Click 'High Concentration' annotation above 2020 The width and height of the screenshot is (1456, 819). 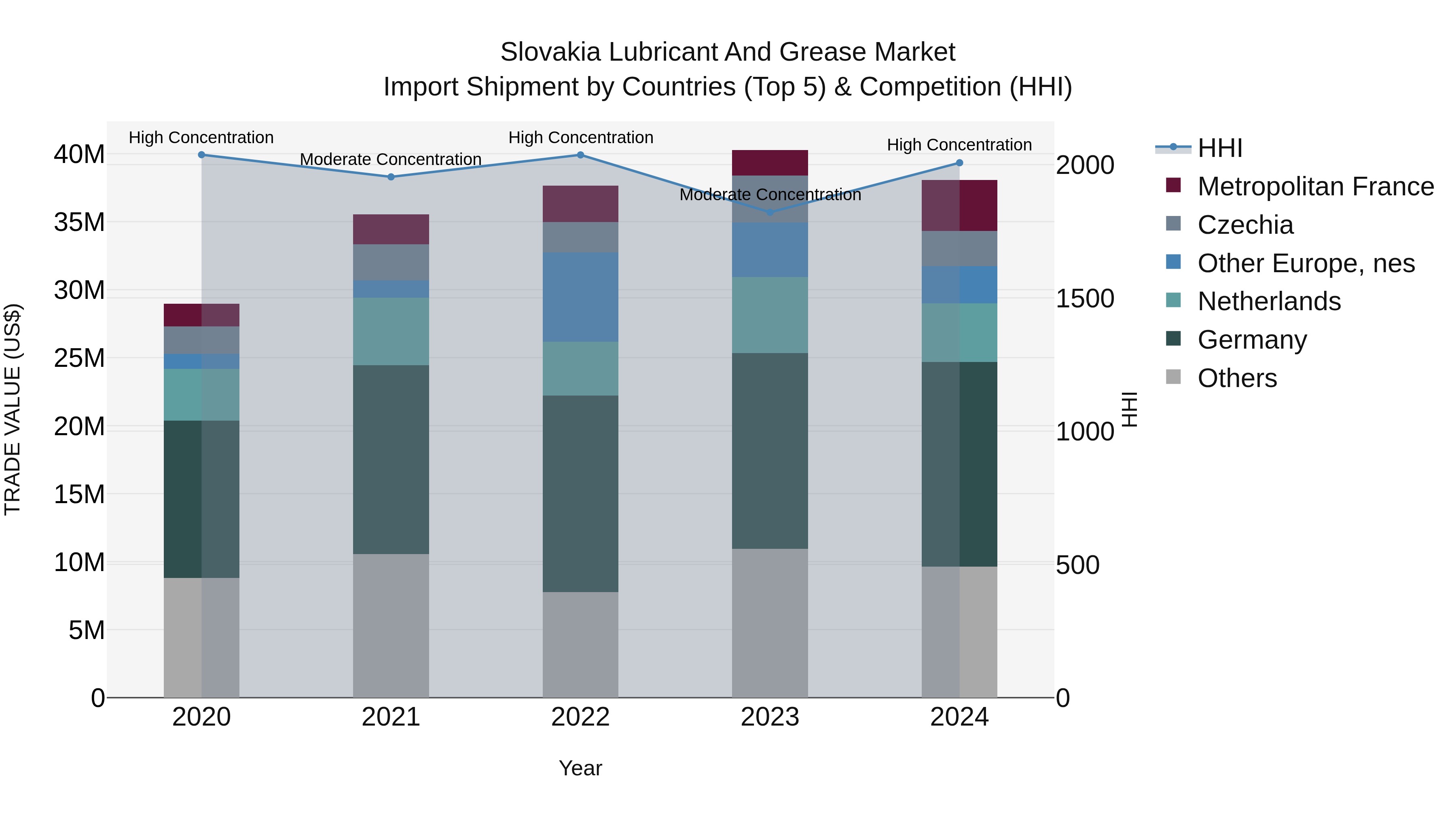[201, 138]
